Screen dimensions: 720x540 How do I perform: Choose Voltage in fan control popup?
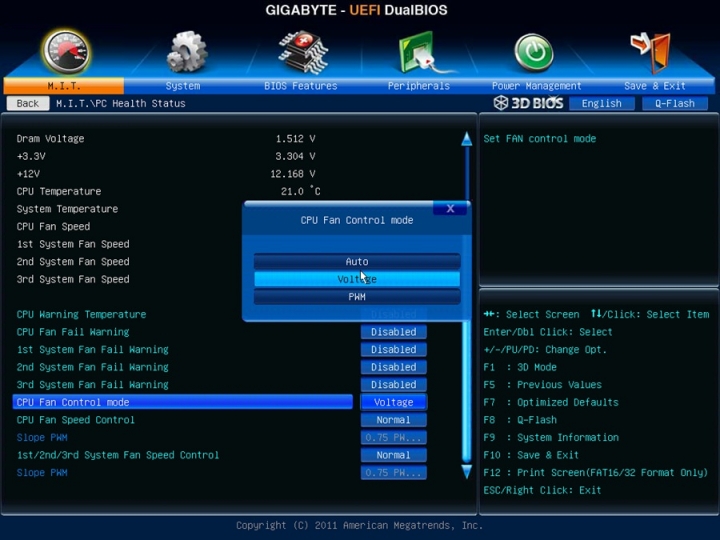point(357,279)
